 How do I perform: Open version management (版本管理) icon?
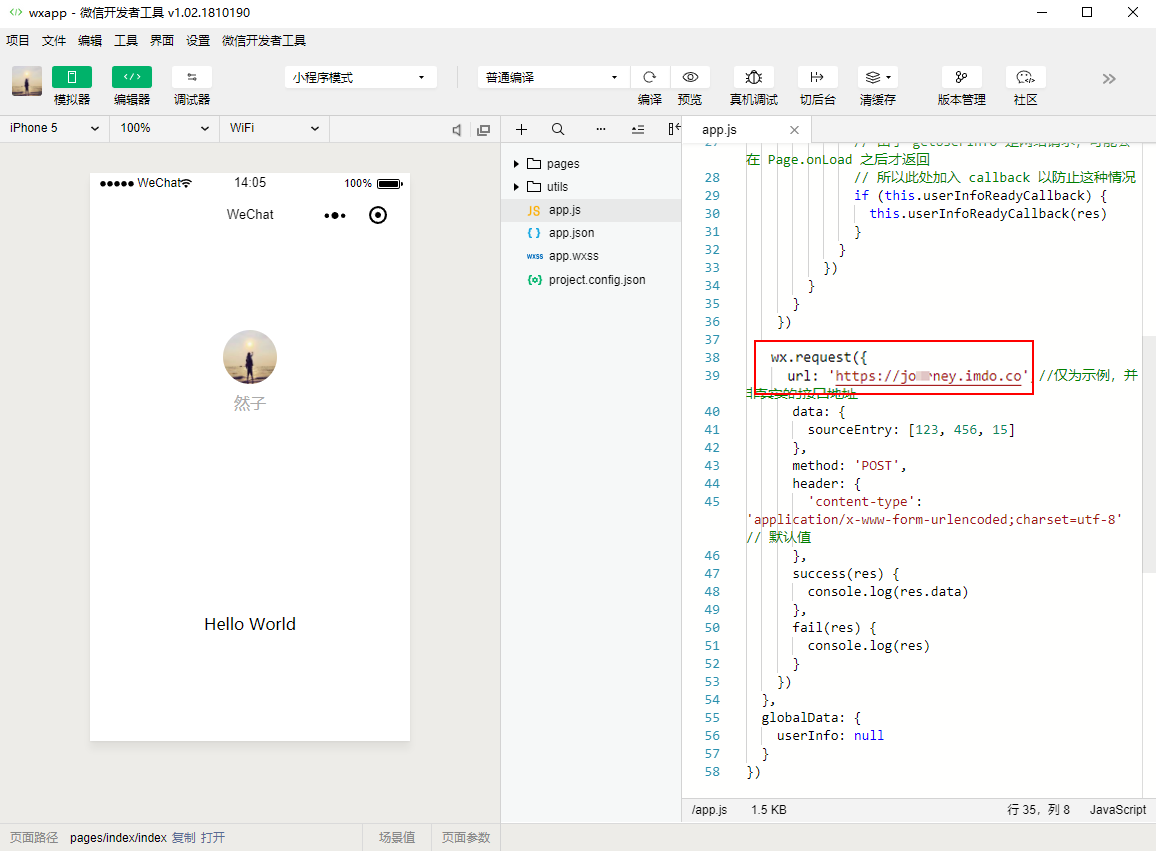click(x=961, y=77)
